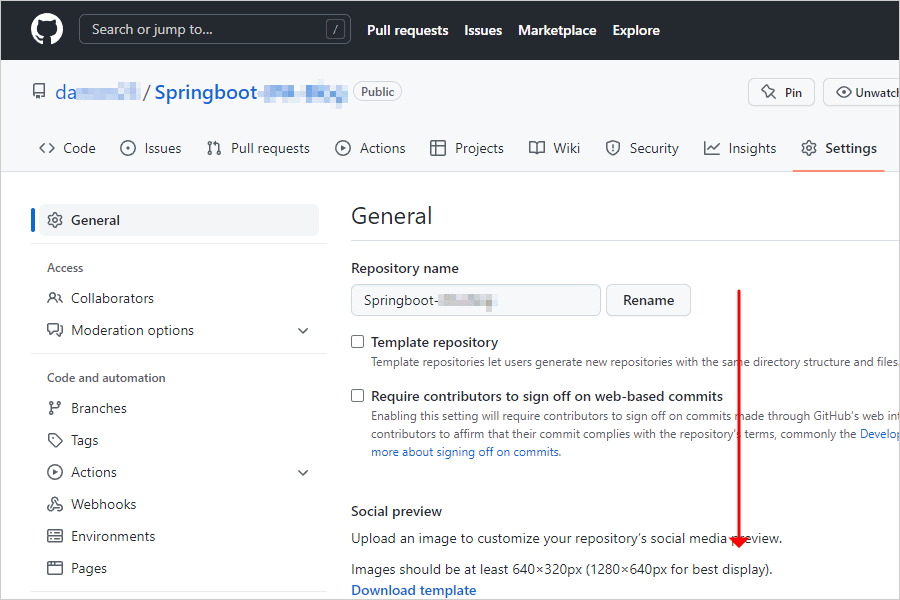This screenshot has width=900, height=600.
Task: Open the Environments section icon
Action: pyautogui.click(x=57, y=536)
